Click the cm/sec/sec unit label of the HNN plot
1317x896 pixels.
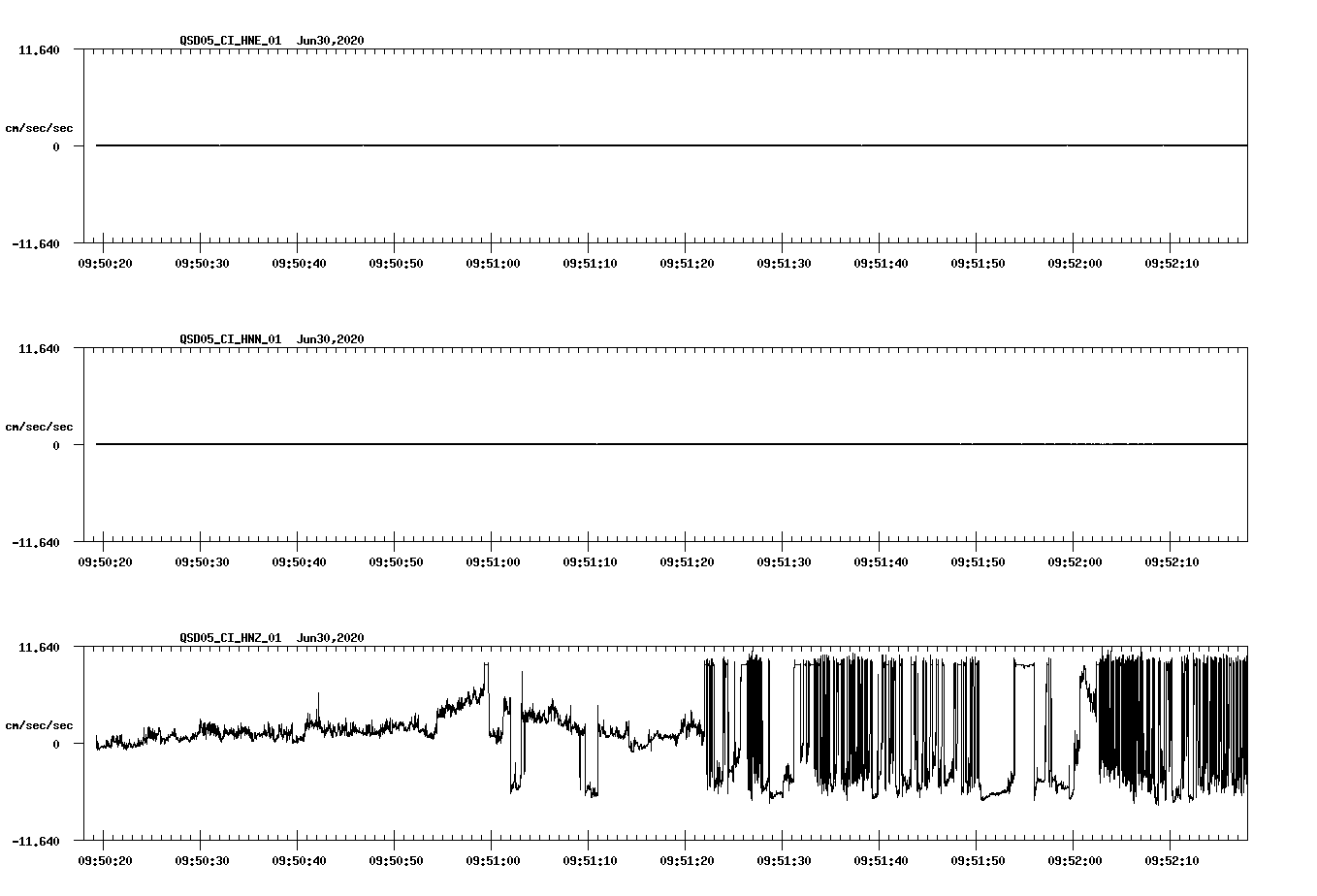(39, 427)
